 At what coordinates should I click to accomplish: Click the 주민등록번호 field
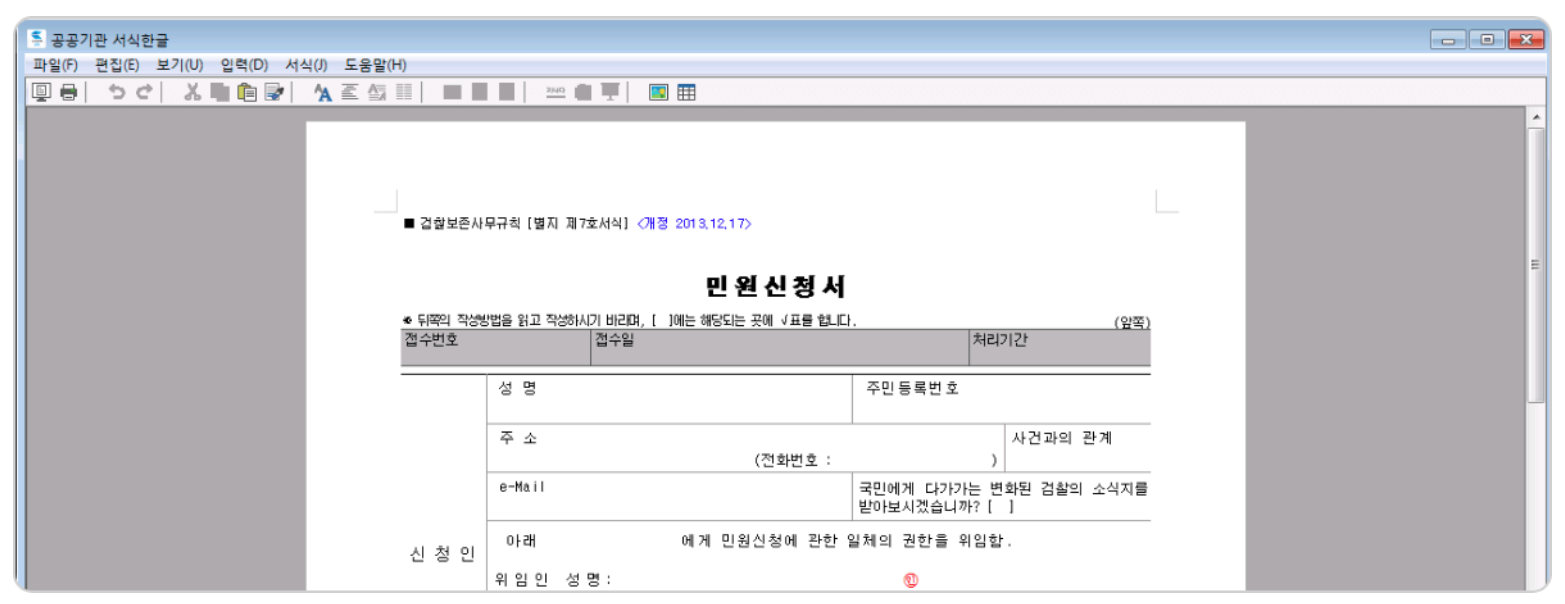click(1001, 399)
